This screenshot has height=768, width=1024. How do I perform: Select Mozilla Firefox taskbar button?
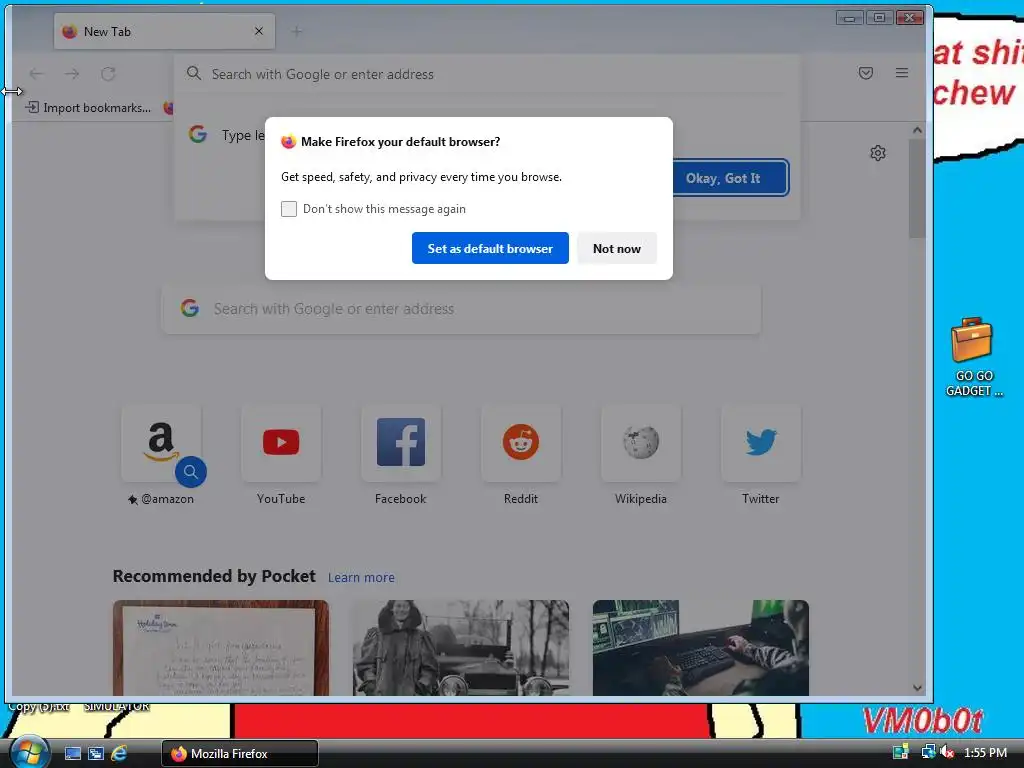click(x=240, y=754)
